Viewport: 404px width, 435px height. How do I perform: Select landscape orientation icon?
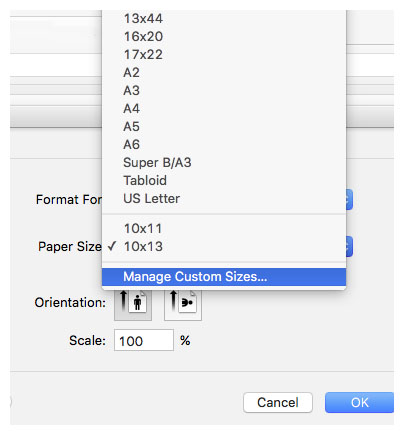pos(183,305)
